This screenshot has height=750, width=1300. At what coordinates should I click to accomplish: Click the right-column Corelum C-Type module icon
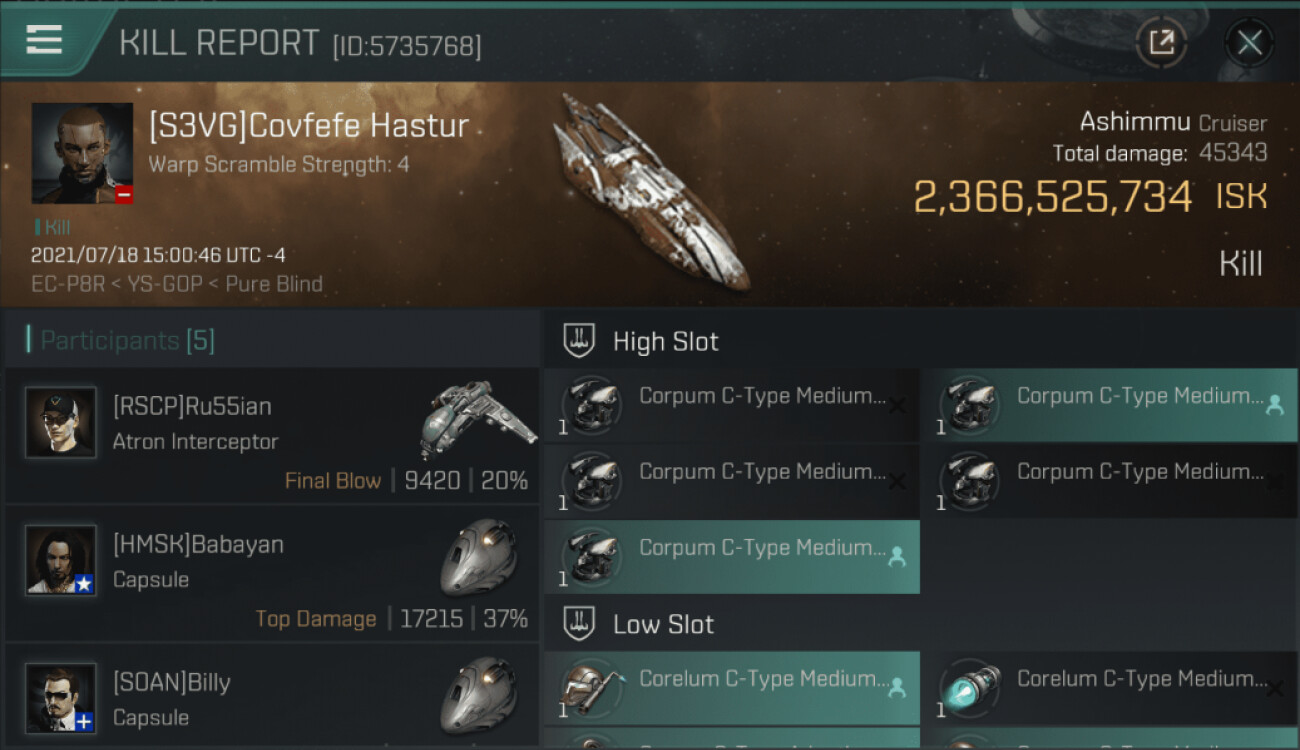970,688
